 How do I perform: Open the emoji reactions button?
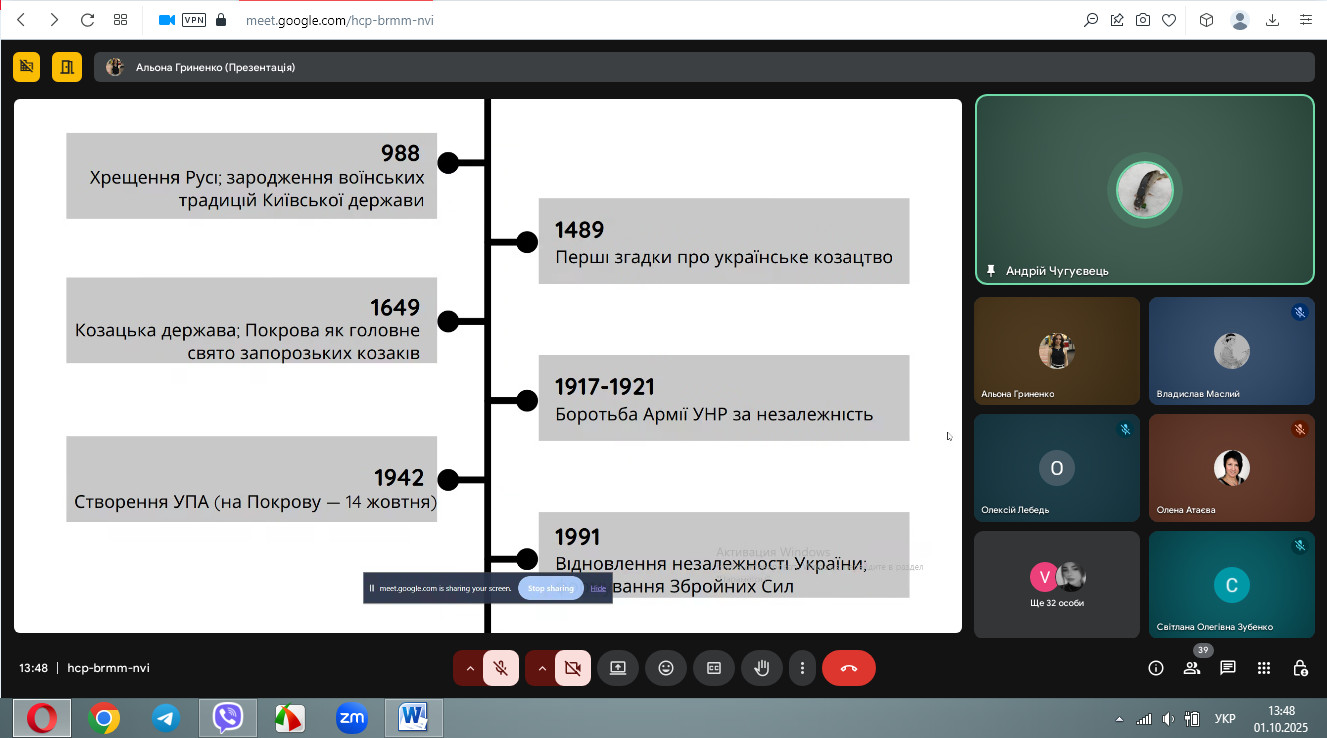point(666,668)
